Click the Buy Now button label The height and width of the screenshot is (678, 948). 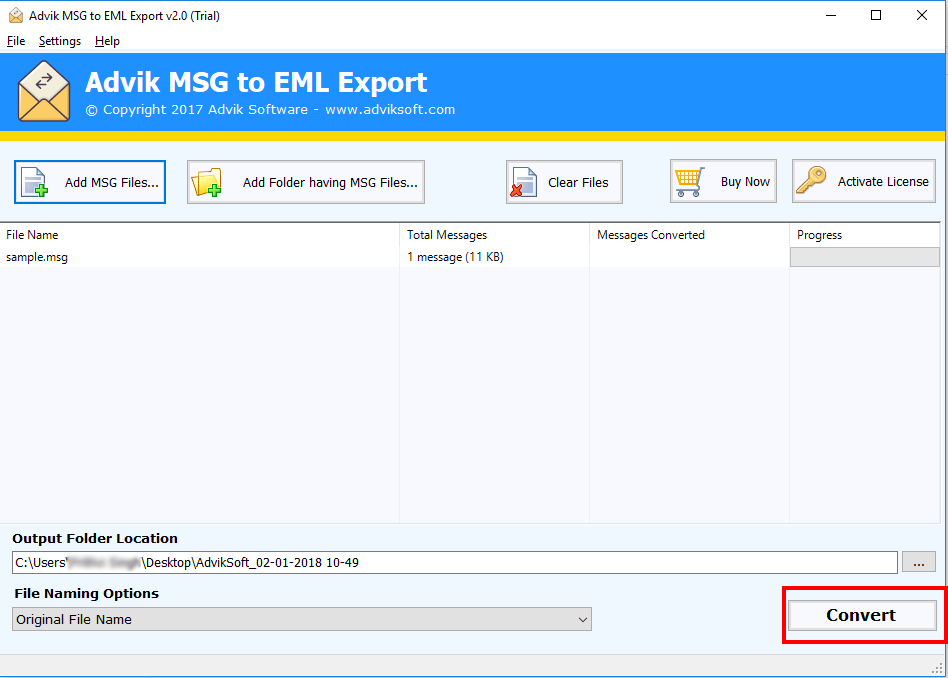[x=745, y=181]
